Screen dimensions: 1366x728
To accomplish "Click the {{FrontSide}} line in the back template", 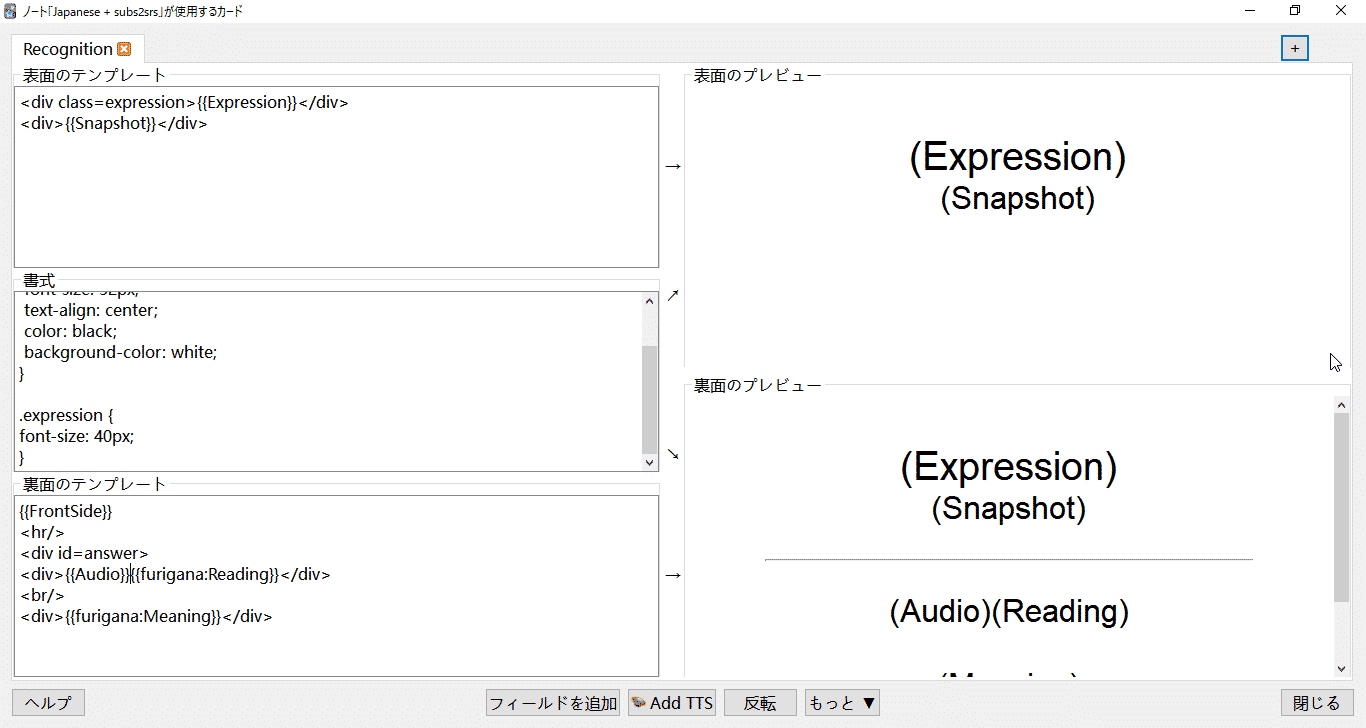I will [x=66, y=511].
